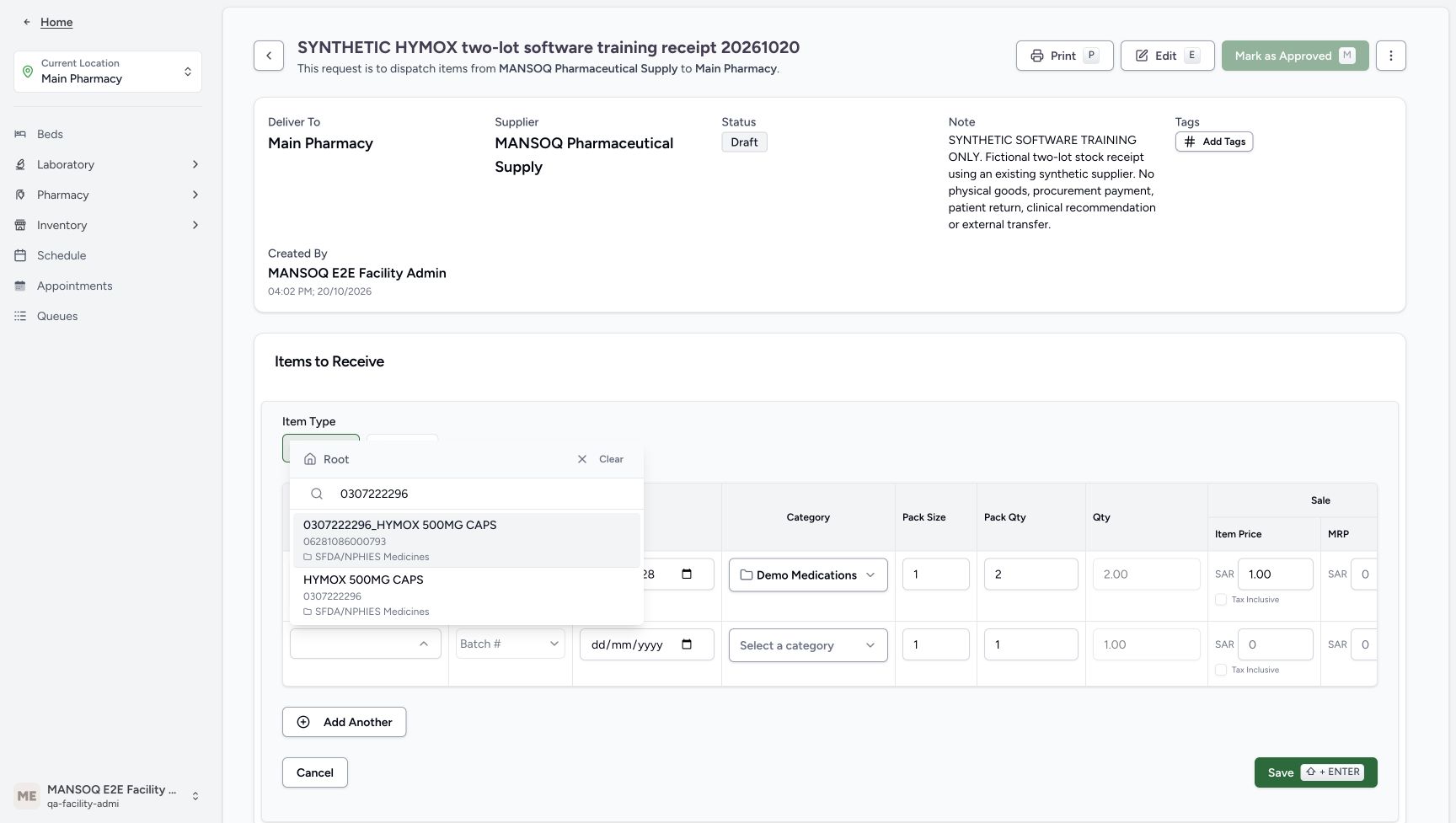Screen dimensions: 1456x823
Task: Open the three-dot more options menu
Action: tap(1391, 56)
